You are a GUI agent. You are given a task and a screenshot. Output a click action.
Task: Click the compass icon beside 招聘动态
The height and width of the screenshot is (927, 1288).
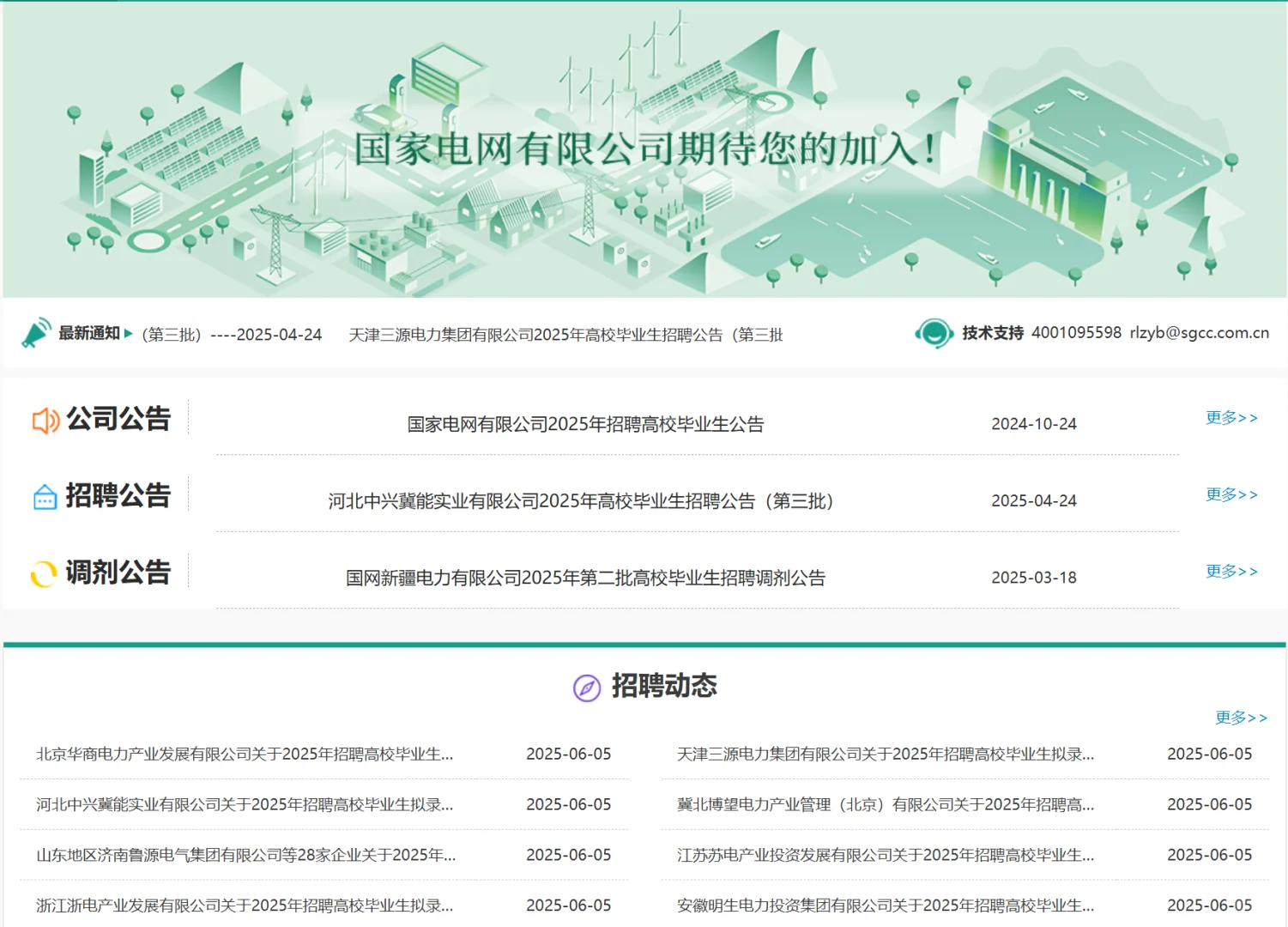point(587,686)
